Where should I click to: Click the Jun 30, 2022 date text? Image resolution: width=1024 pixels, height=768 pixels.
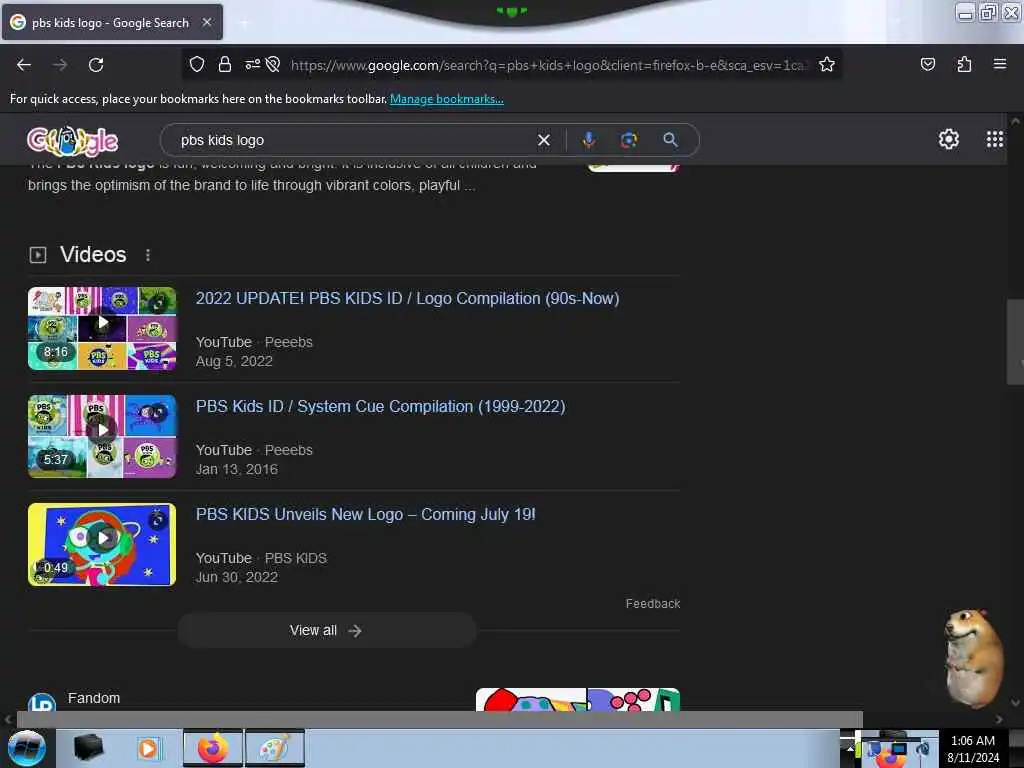[237, 577]
